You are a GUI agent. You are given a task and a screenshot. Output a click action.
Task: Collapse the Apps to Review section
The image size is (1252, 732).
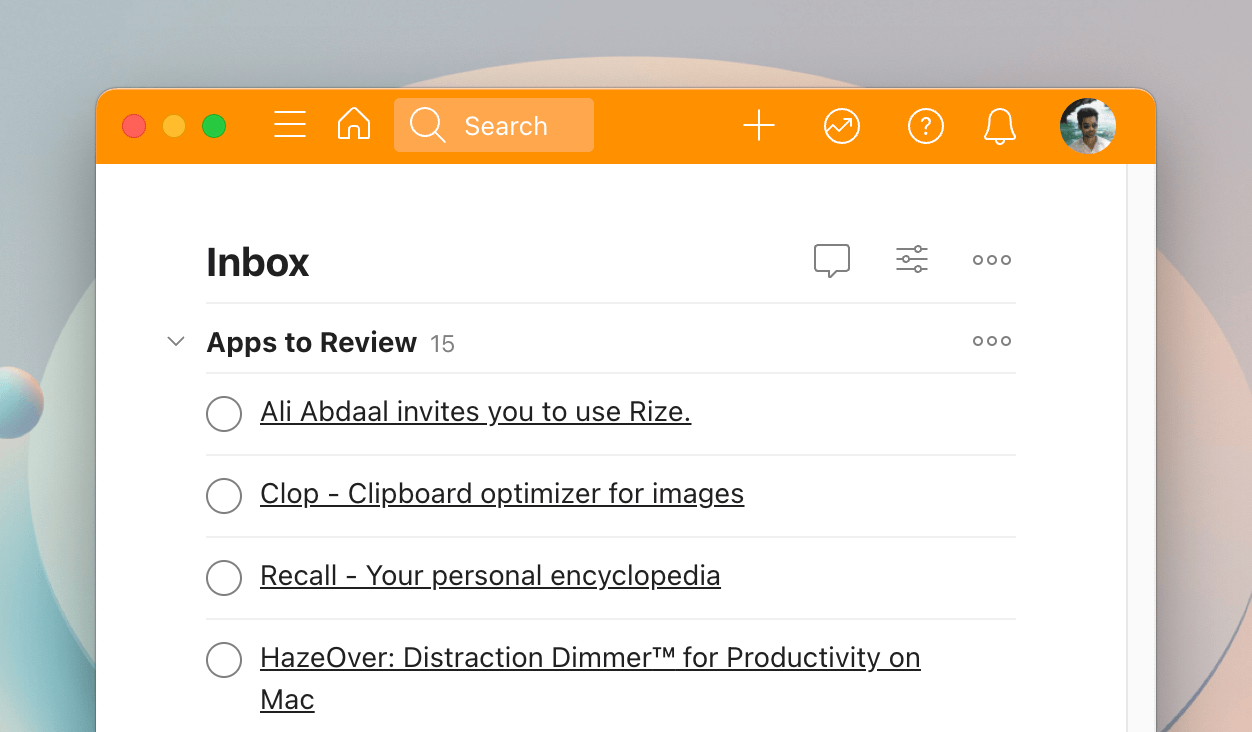[176, 342]
